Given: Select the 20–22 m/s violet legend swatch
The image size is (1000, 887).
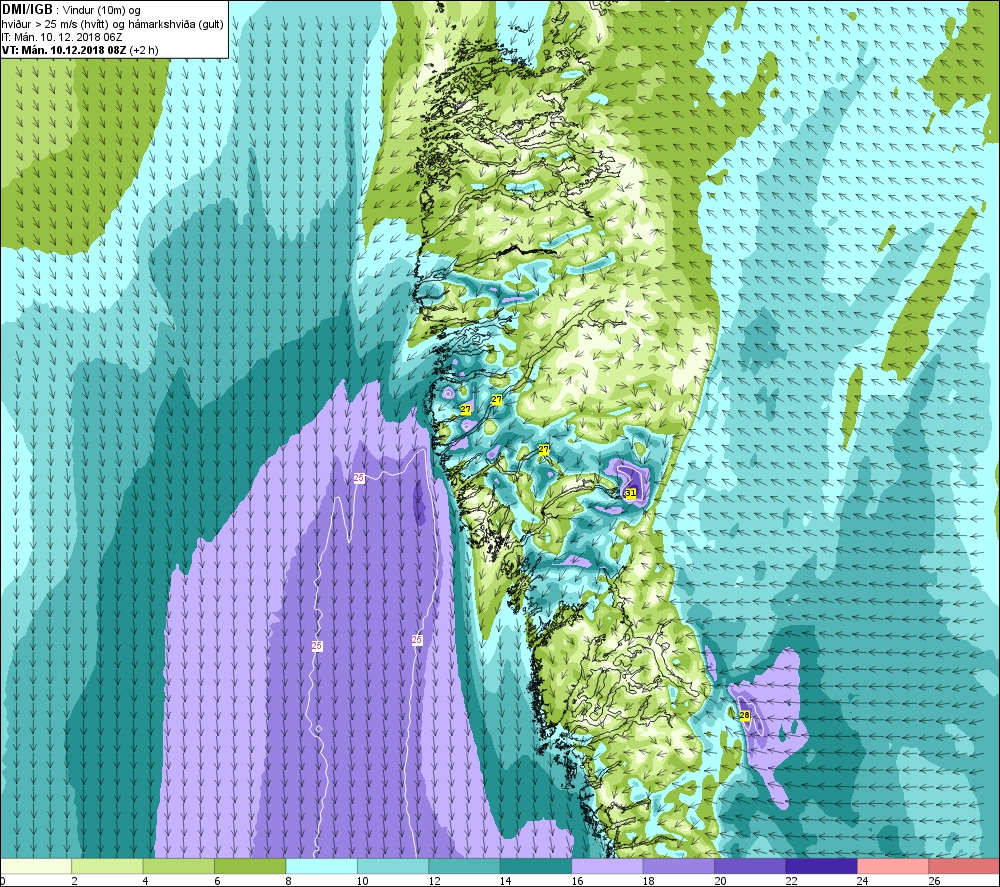Looking at the screenshot, I should [750, 866].
